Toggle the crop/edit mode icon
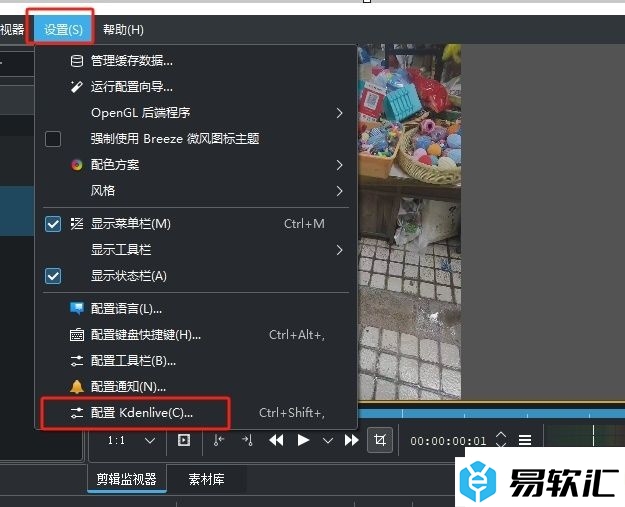The image size is (625, 507). tap(380, 440)
